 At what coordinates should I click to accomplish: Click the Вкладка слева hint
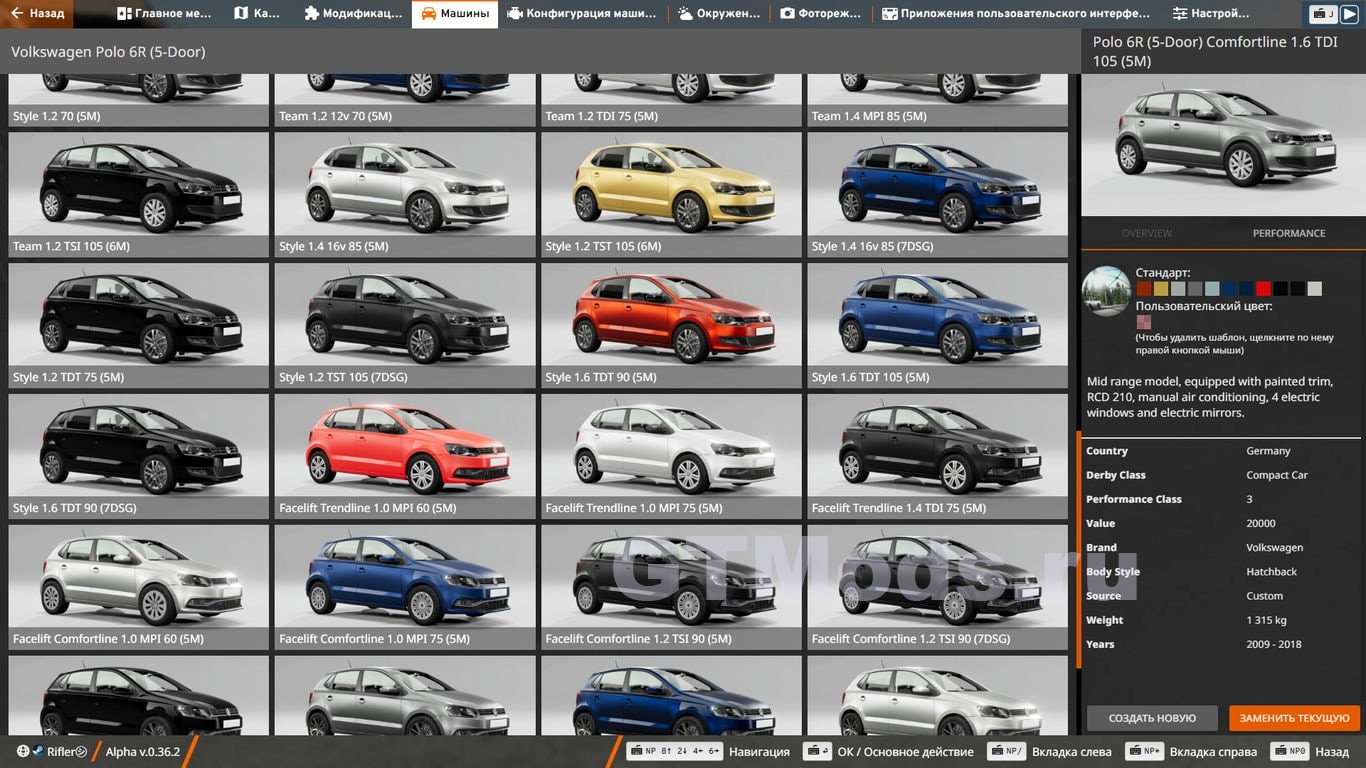(1049, 752)
